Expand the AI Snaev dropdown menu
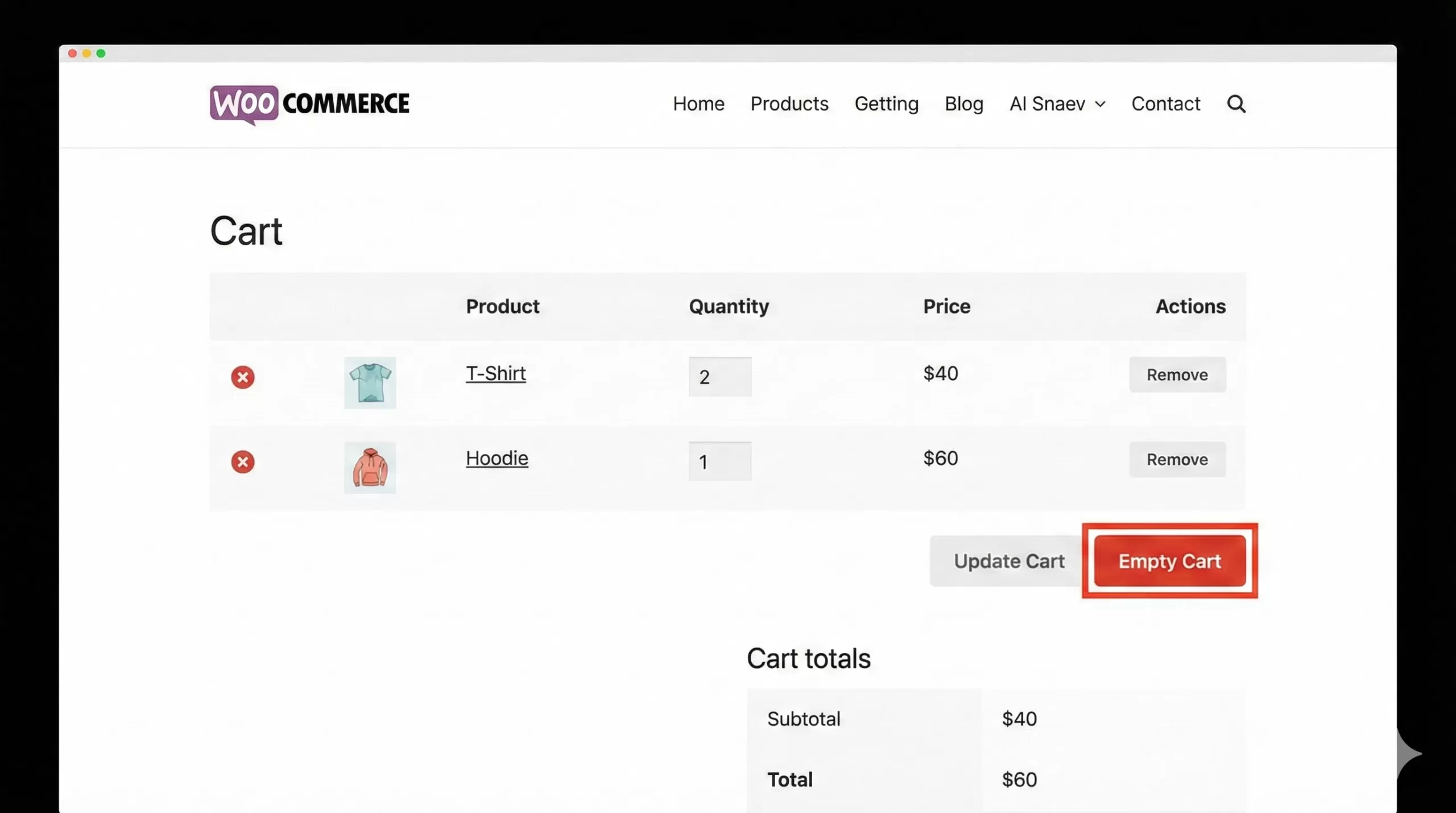The height and width of the screenshot is (813, 1456). (x=1057, y=104)
